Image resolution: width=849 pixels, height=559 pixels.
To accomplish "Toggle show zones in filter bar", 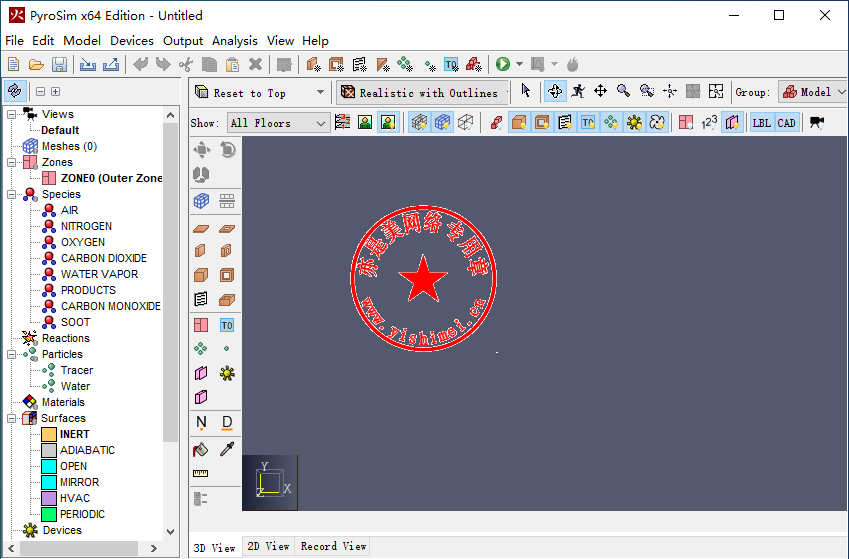I will click(x=685, y=123).
